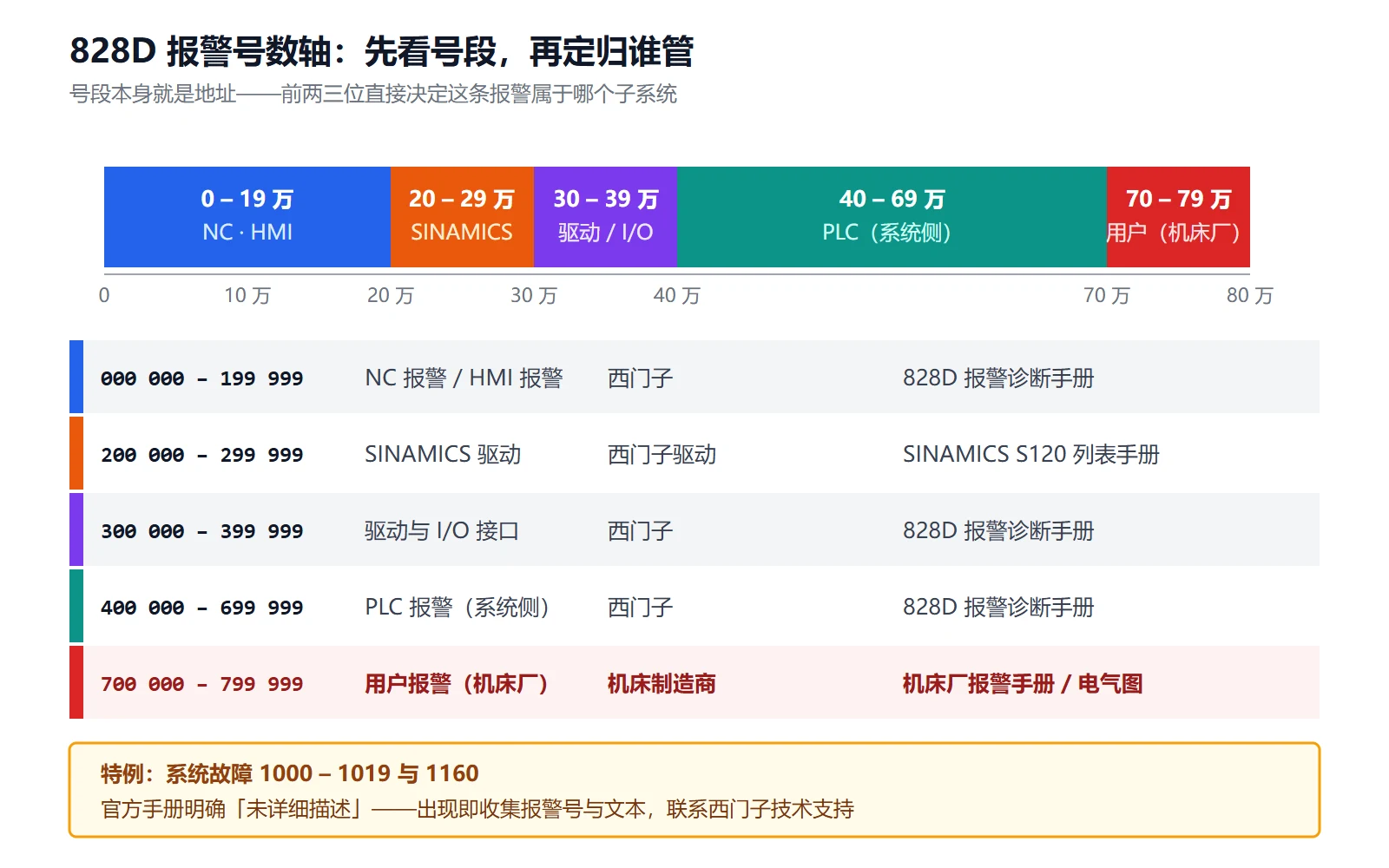Click "828D 报警诊断手册" in the NC 报警 row
Screen dimensions: 1389x868
click(998, 378)
